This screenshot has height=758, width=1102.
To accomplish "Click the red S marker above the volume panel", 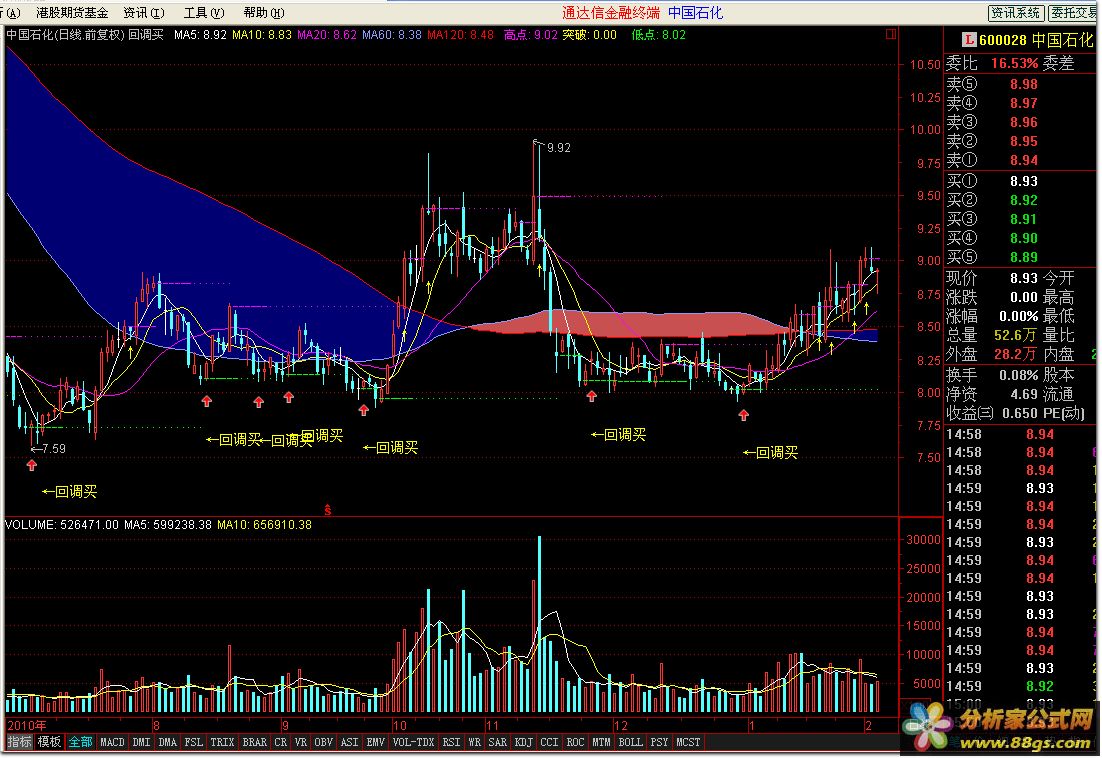I will click(x=328, y=510).
